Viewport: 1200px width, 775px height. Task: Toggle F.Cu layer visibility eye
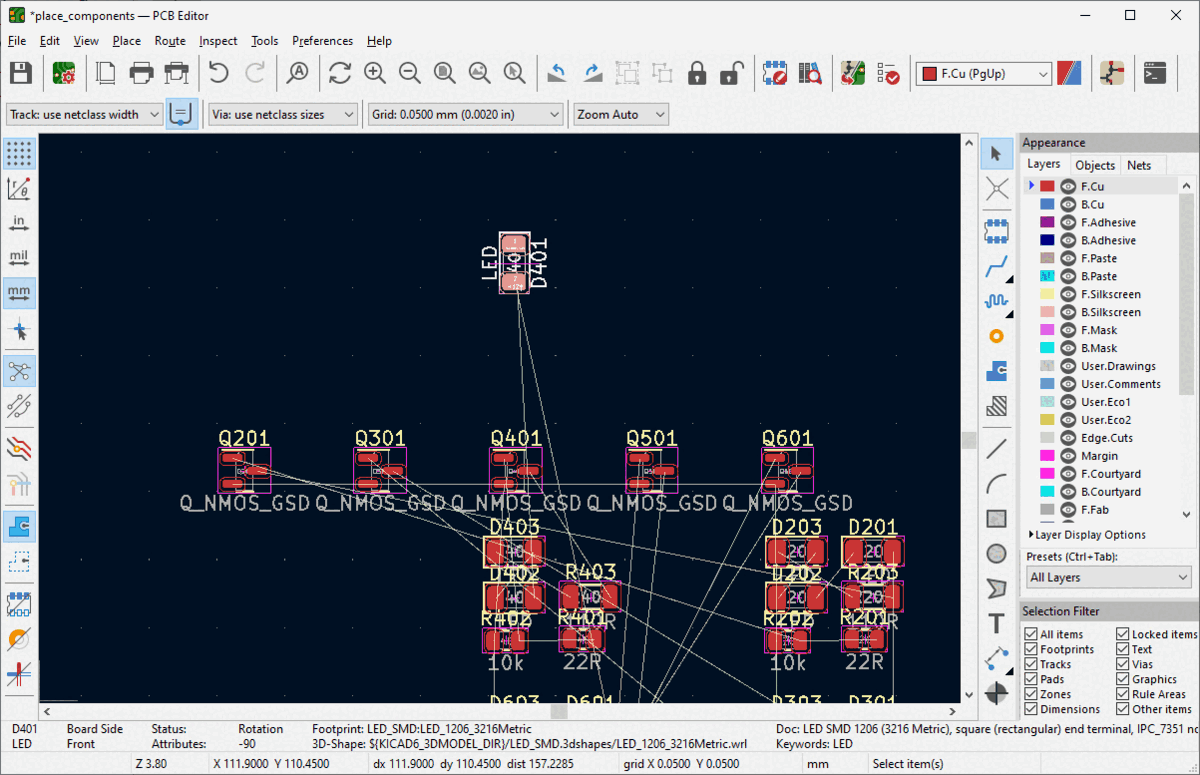point(1068,186)
